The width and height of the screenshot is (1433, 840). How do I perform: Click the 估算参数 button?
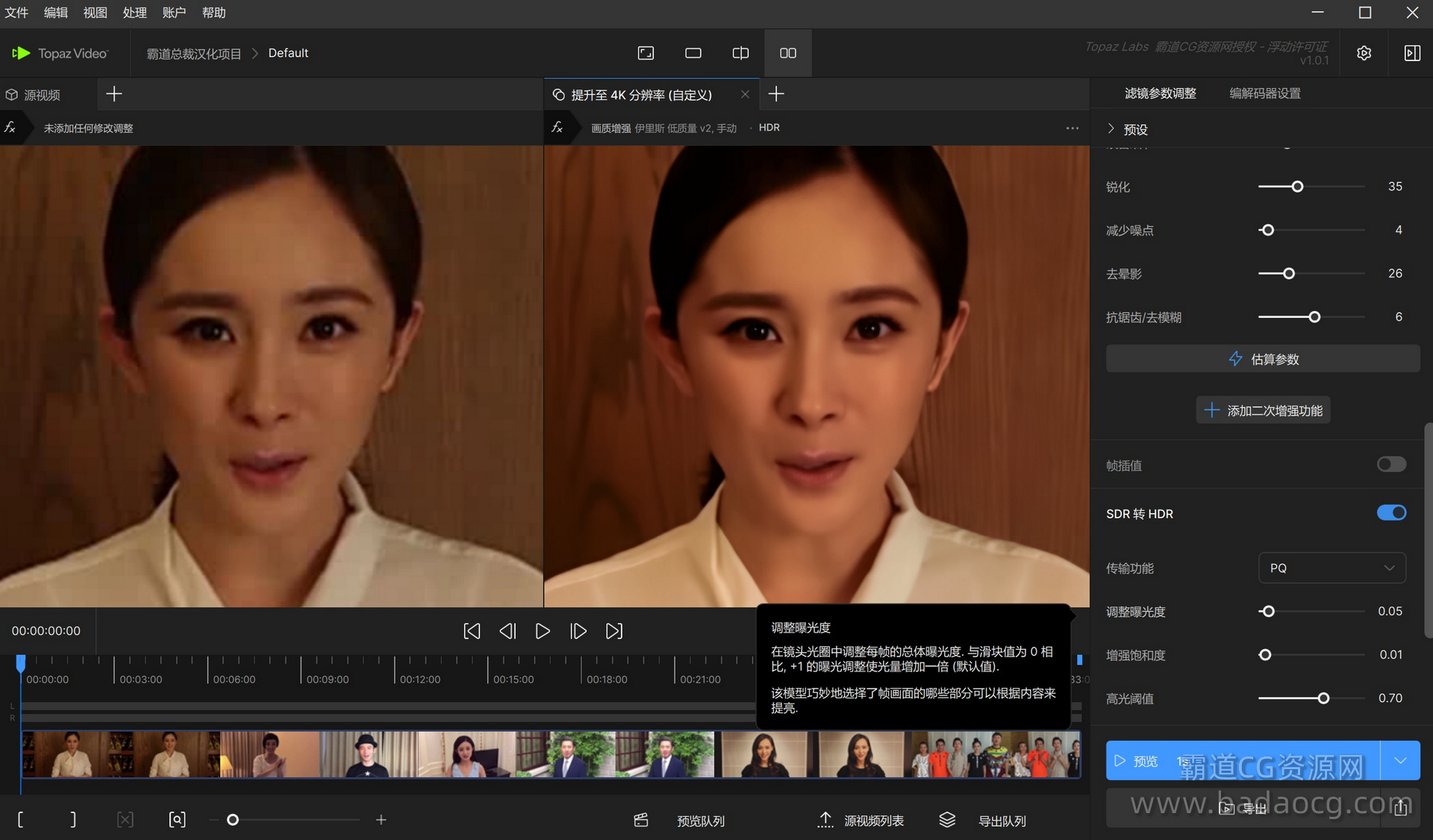pyautogui.click(x=1263, y=359)
